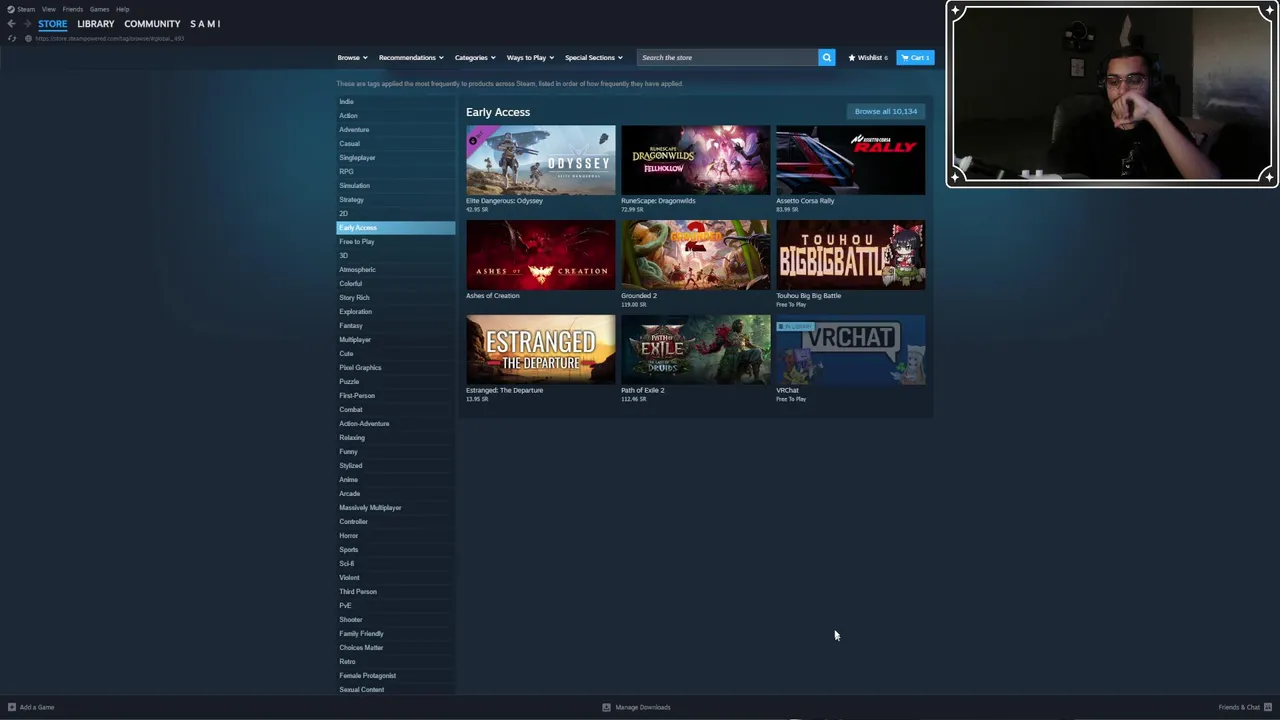Click the Manage Downloads icon
Image resolution: width=1280 pixels, height=720 pixels.
tap(606, 707)
